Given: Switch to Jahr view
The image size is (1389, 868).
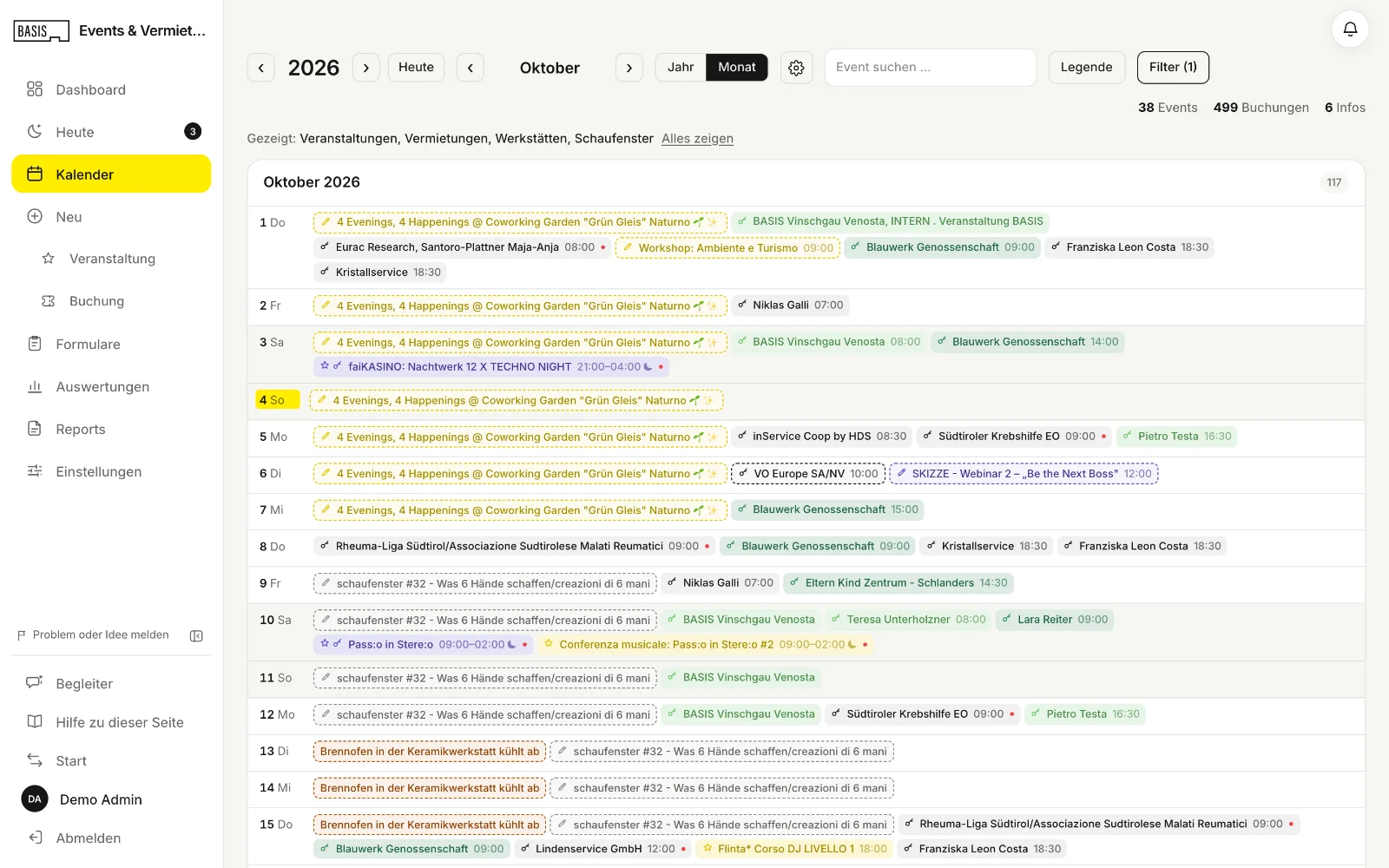Looking at the screenshot, I should pos(681,68).
